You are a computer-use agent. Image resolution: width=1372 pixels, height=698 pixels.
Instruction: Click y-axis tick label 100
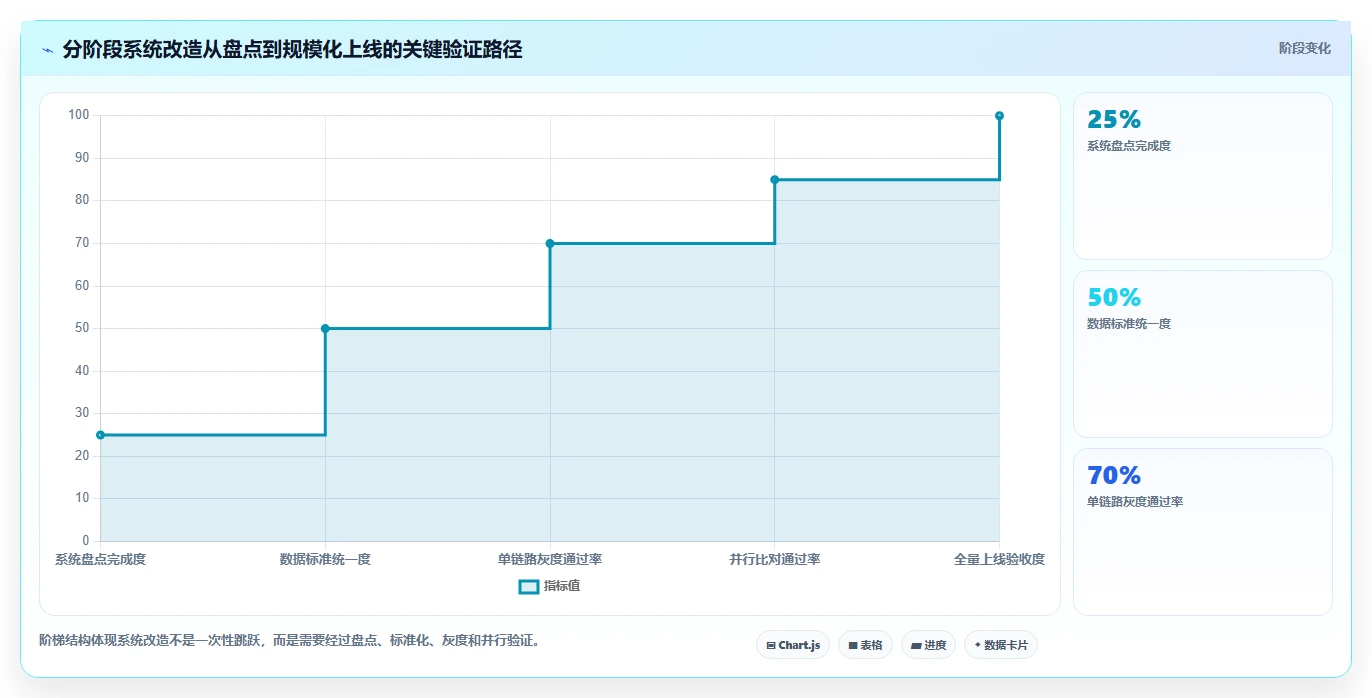tap(79, 115)
